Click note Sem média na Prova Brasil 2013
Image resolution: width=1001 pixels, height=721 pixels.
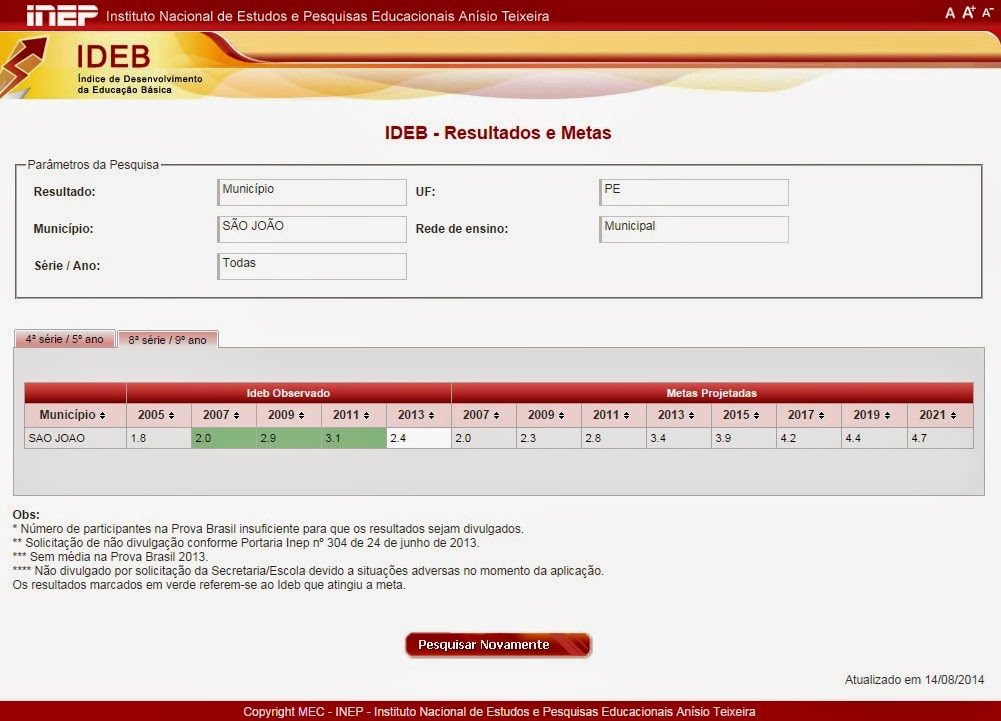point(110,557)
